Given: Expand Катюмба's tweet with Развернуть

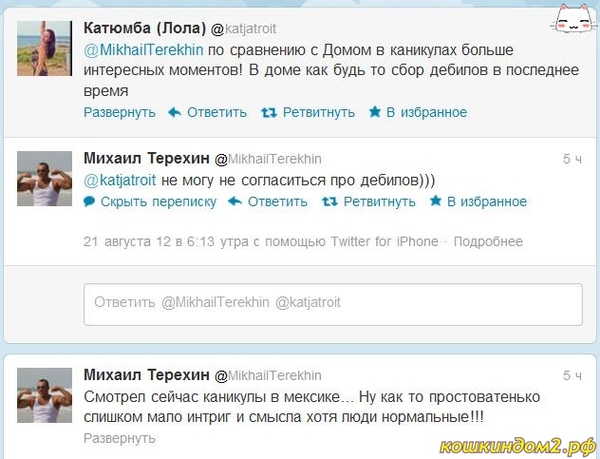Looking at the screenshot, I should [x=119, y=112].
